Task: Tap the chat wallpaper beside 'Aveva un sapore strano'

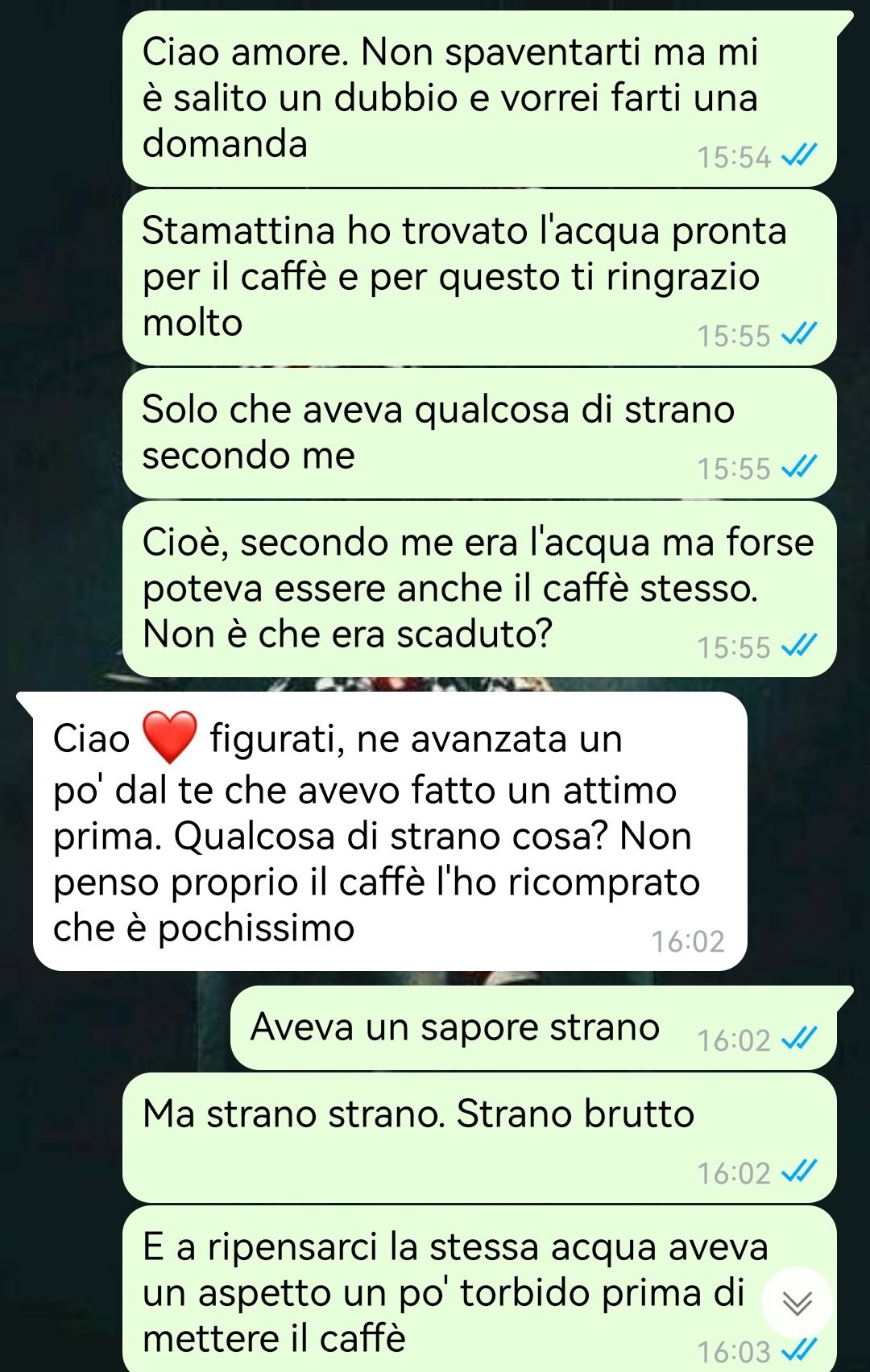Action: point(113,1027)
